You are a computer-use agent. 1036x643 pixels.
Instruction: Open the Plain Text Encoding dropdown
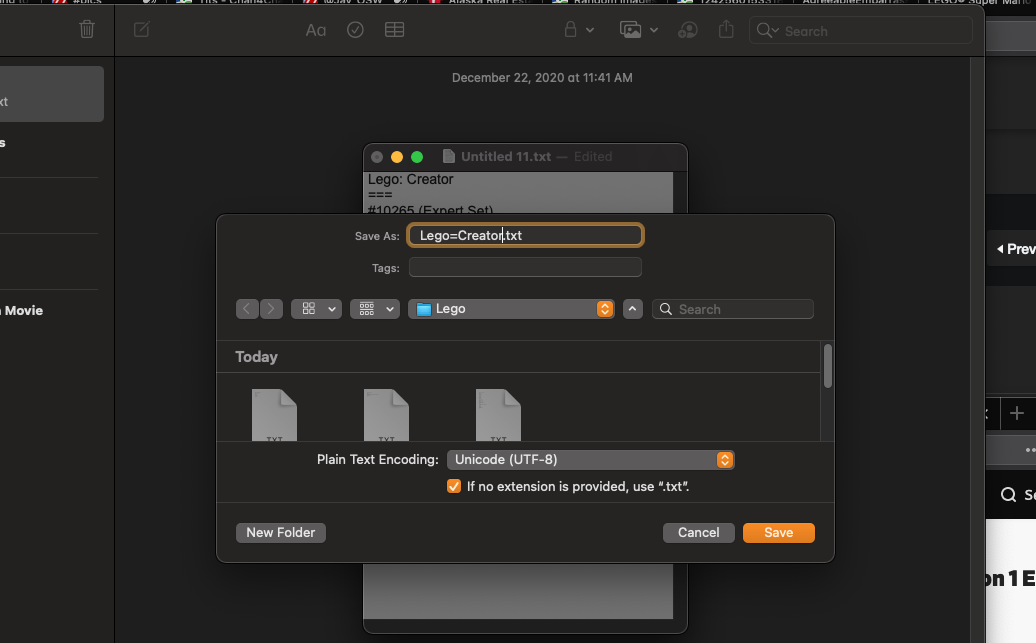tap(591, 459)
